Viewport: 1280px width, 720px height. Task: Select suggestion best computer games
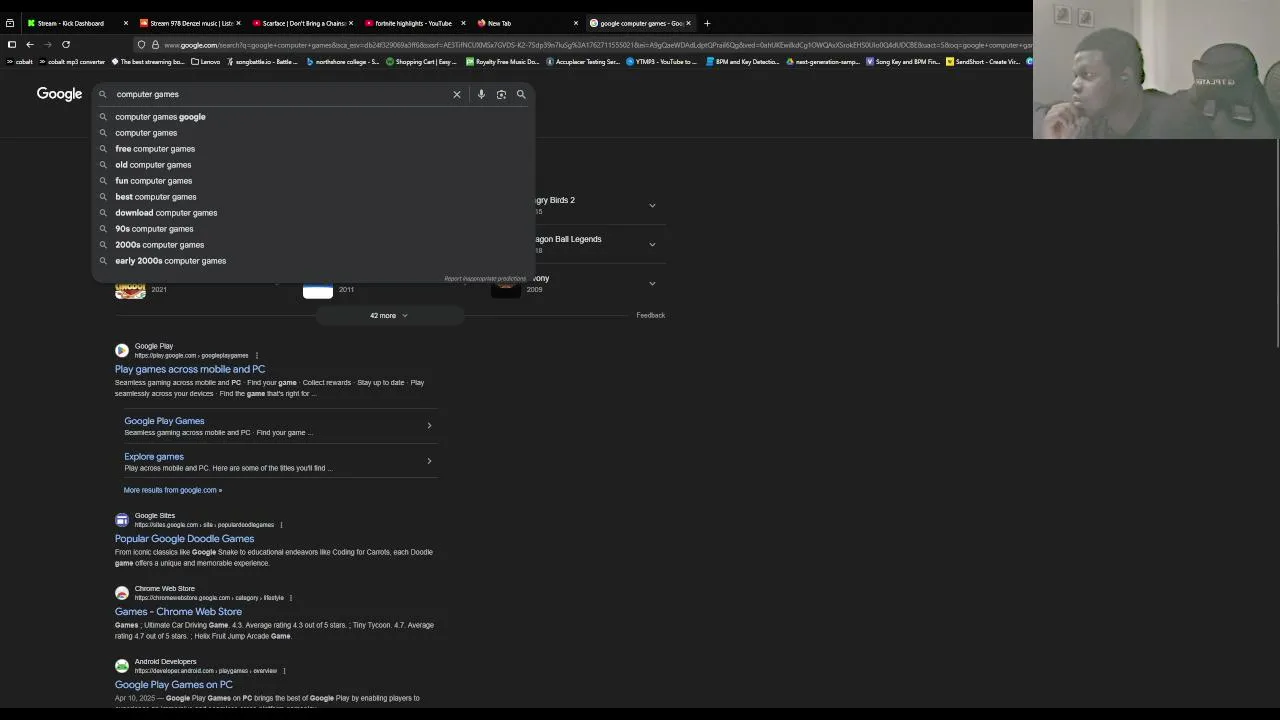tap(312, 197)
